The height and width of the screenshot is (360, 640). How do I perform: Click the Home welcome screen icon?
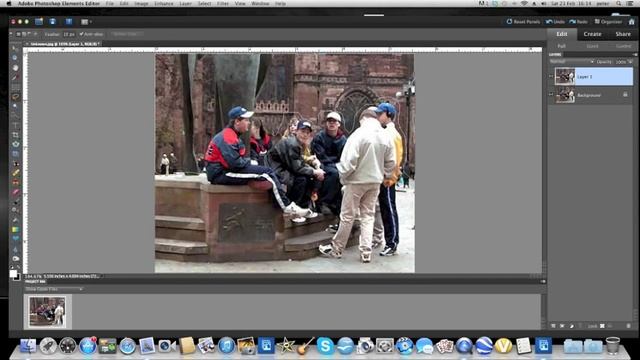pyautogui.click(x=631, y=22)
